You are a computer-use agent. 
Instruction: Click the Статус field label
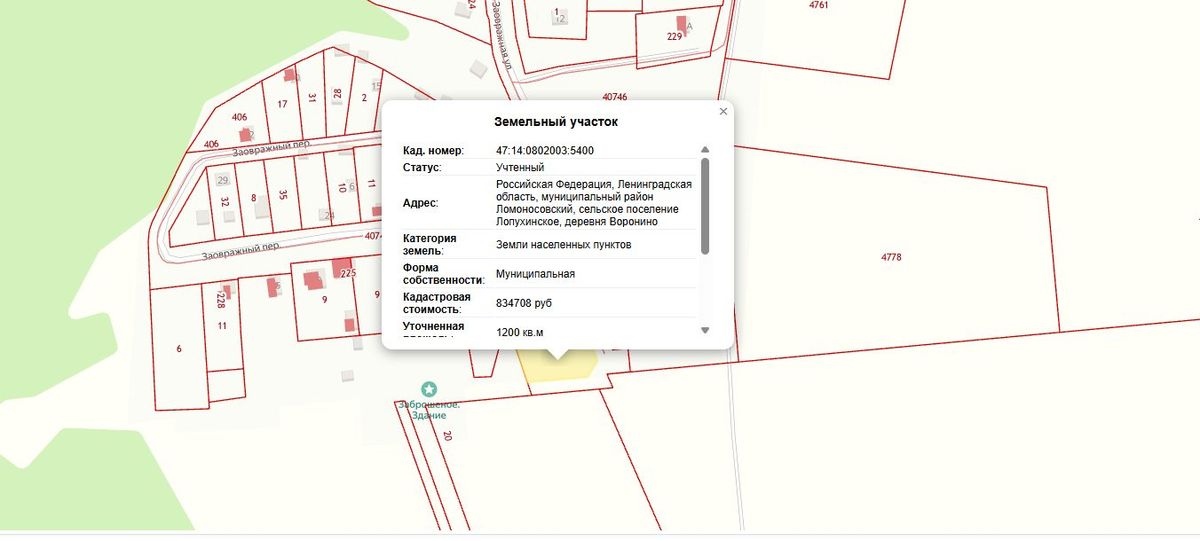click(422, 167)
